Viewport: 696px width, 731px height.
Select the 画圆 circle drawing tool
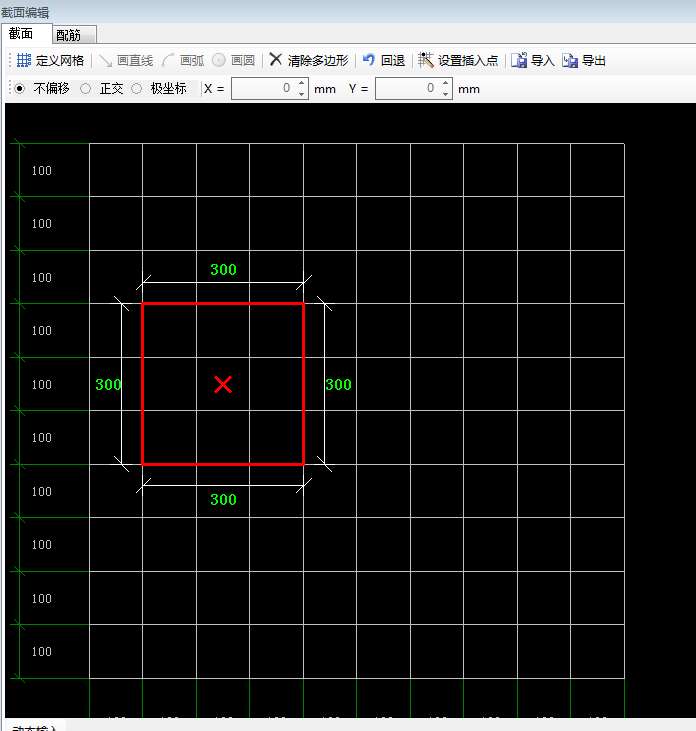[x=219, y=60]
